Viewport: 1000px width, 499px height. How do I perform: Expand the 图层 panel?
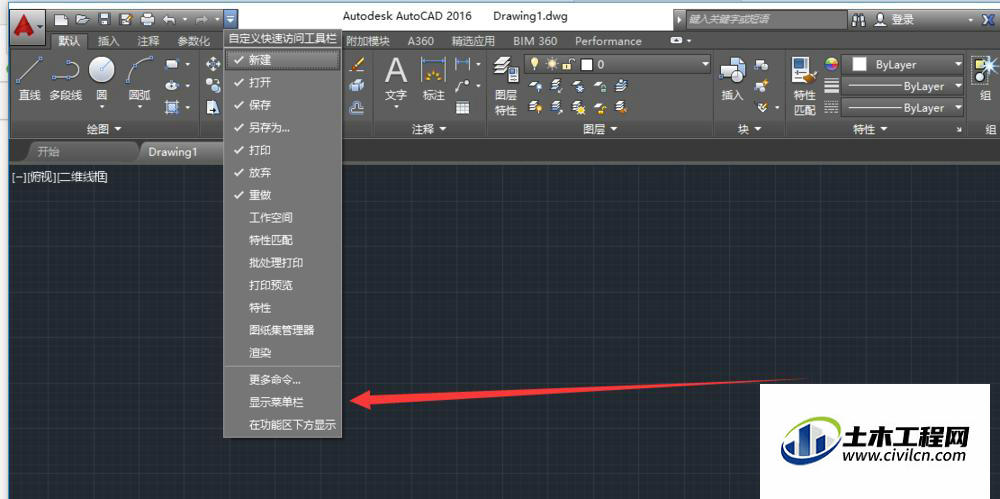coord(601,129)
